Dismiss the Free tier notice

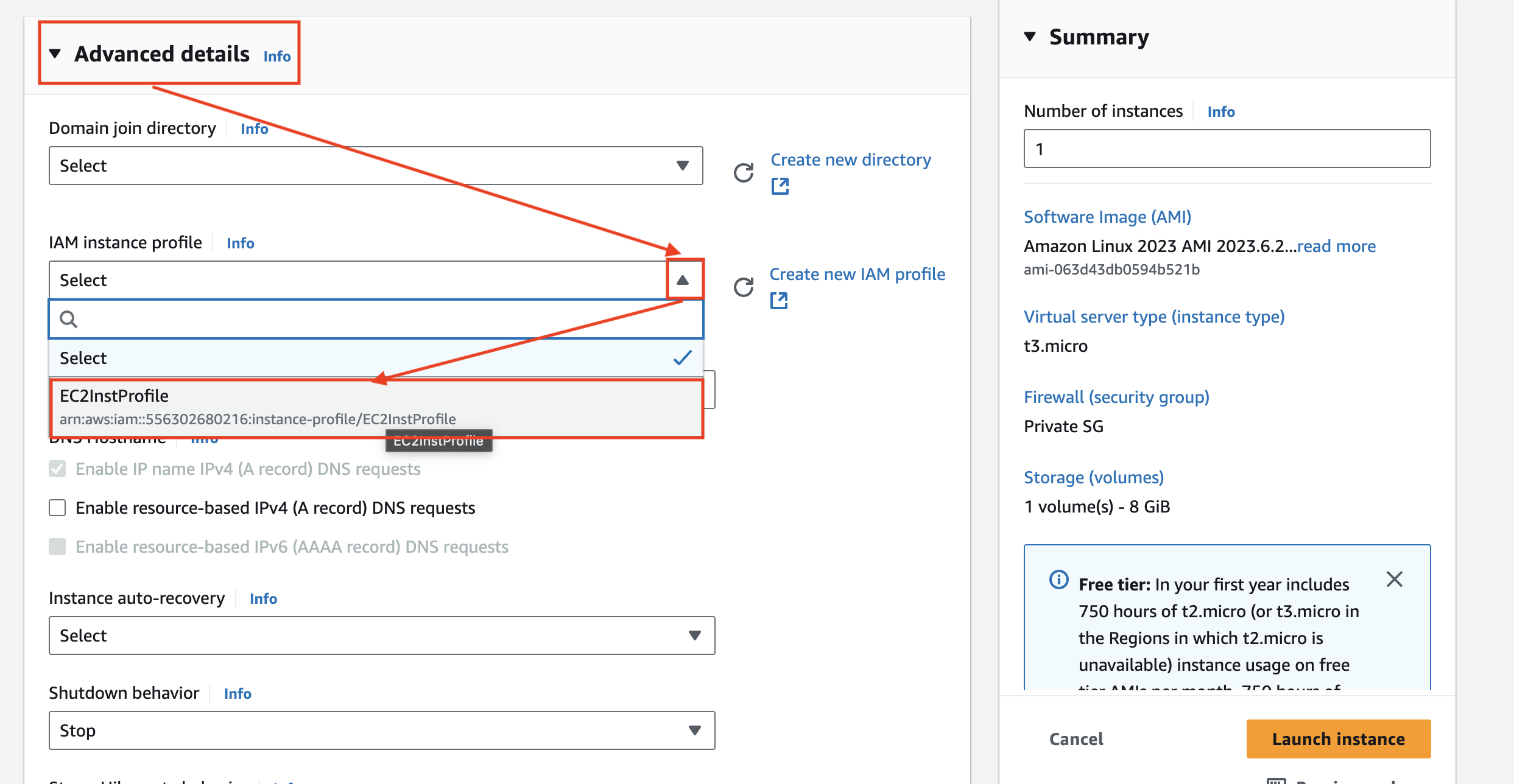[x=1394, y=579]
